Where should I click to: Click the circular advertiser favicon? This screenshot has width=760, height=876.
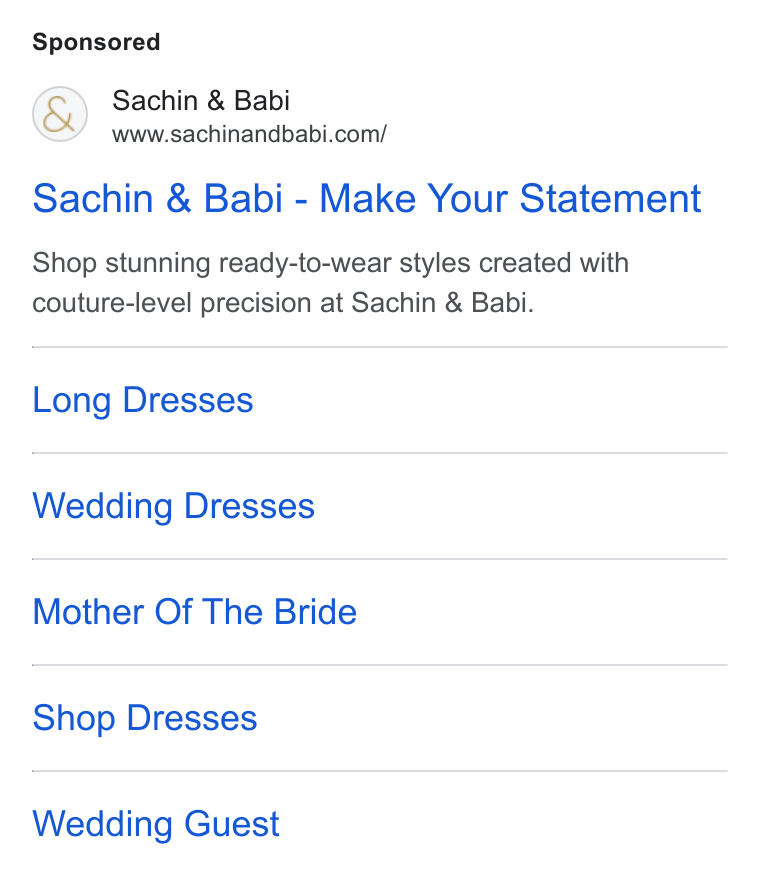coord(60,114)
